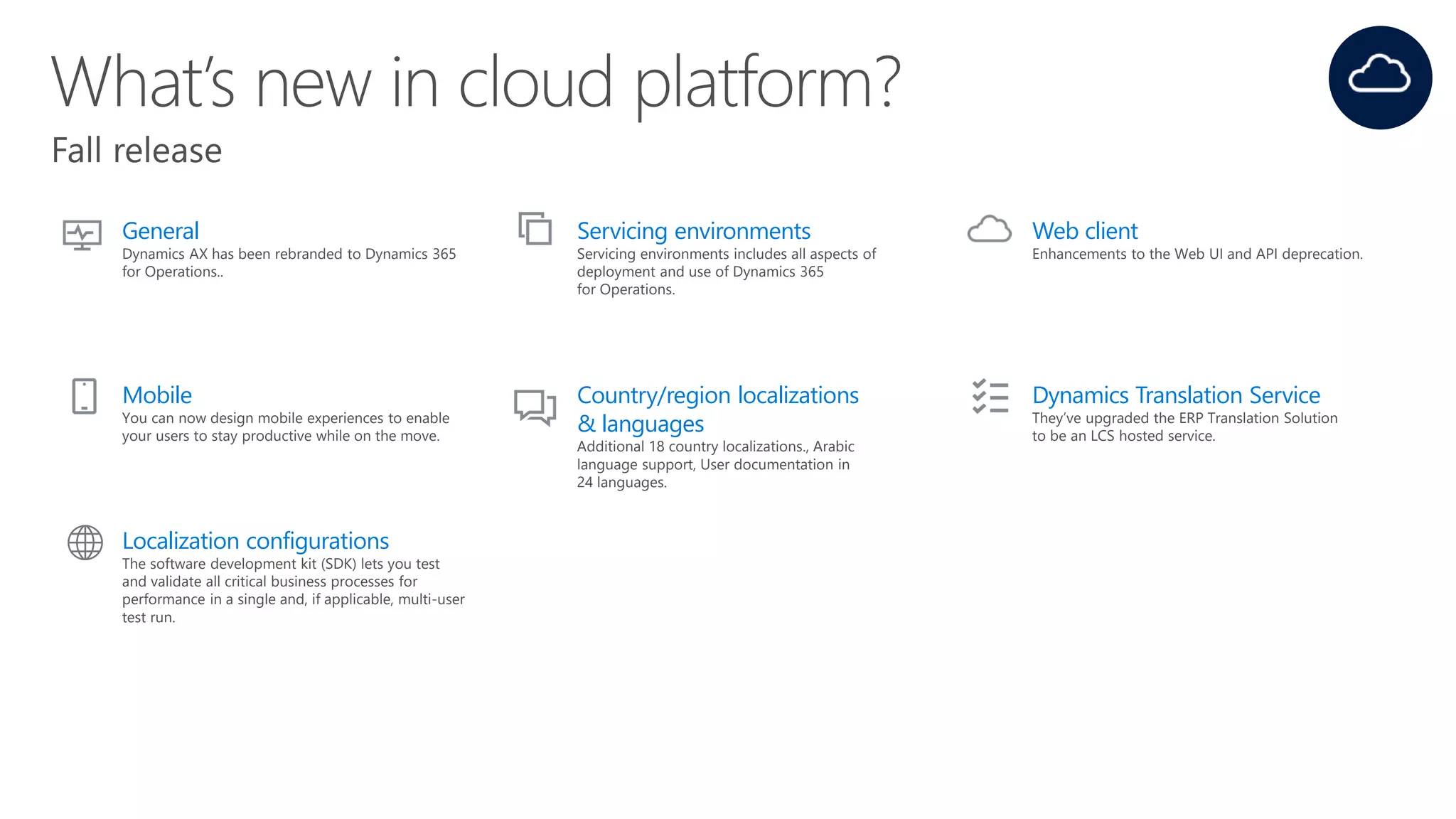The height and width of the screenshot is (819, 1456).
Task: Click the phone icon next to Mobile
Action: coord(85,396)
